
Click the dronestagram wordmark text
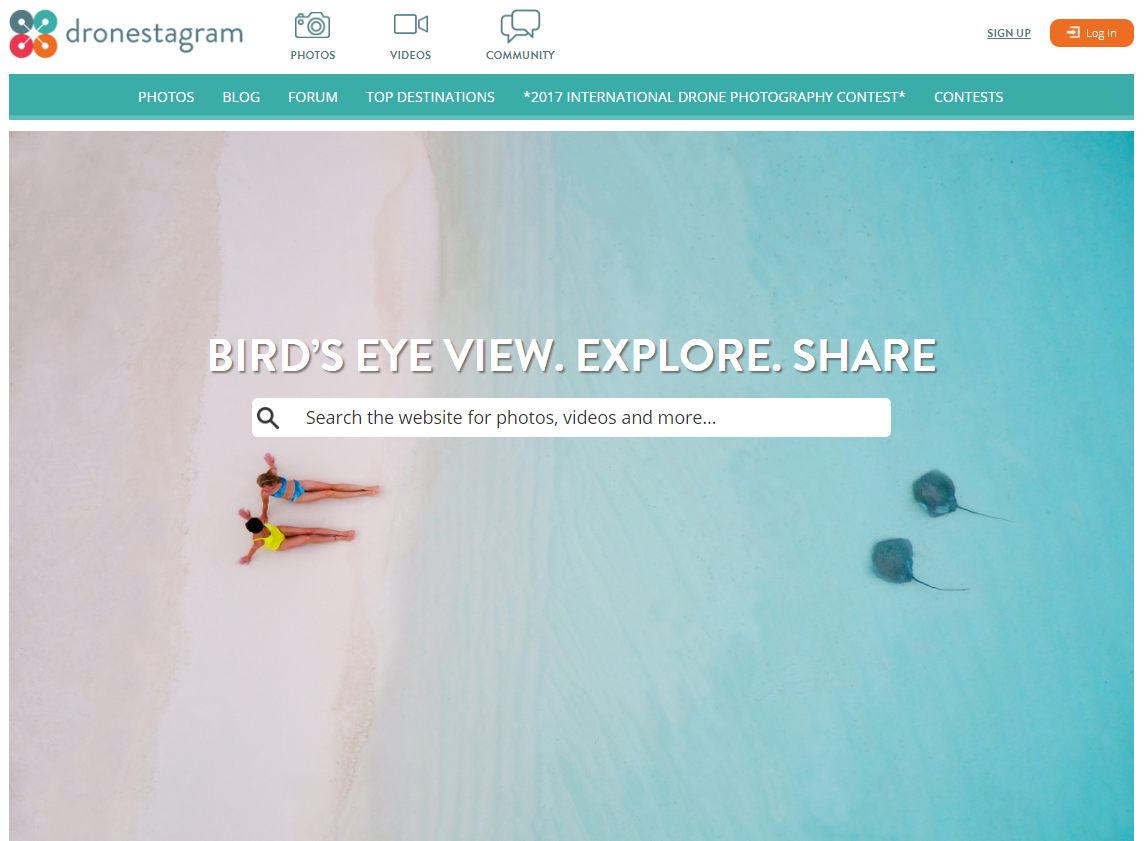tap(154, 34)
